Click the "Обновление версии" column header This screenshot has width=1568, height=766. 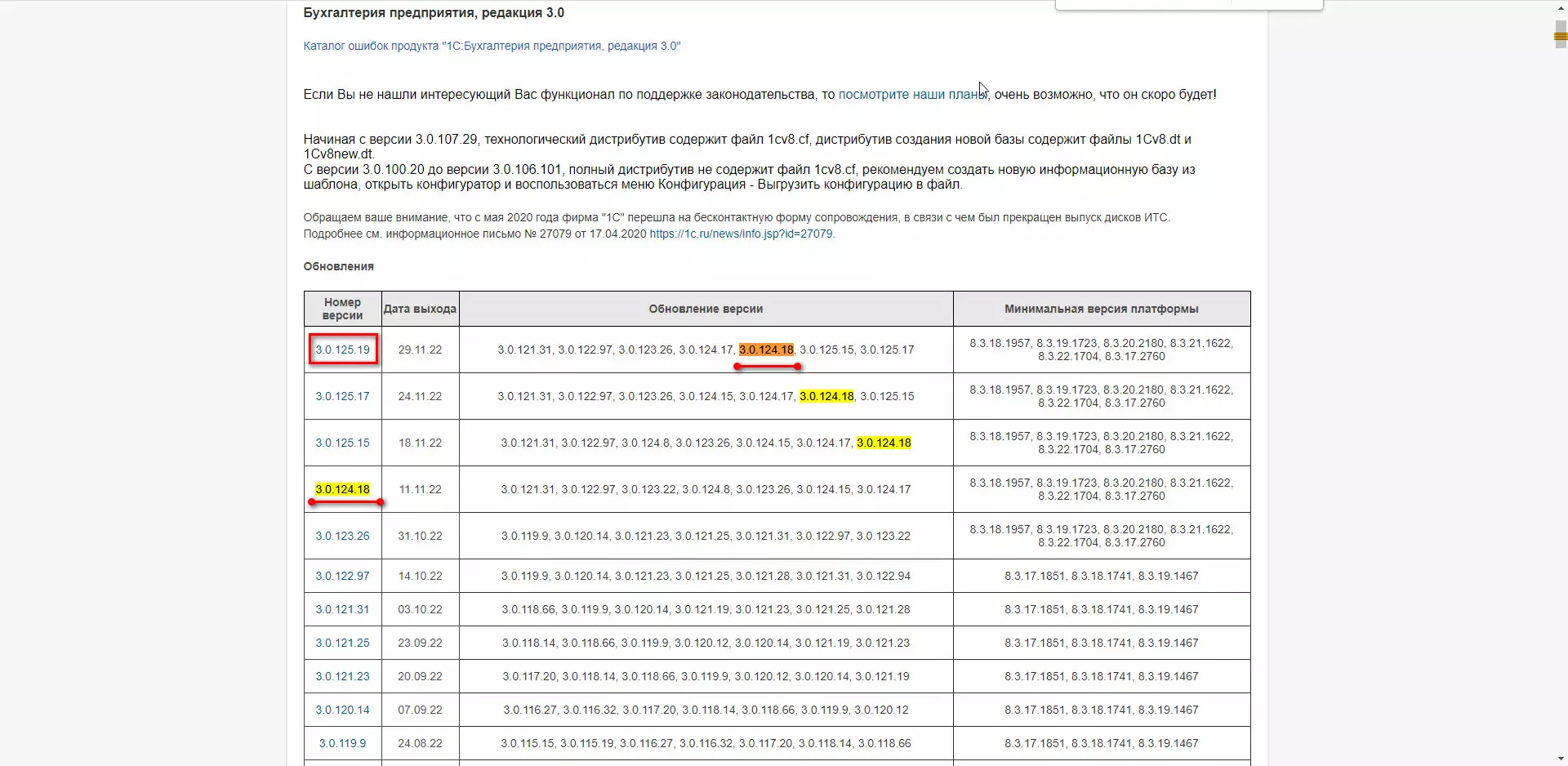tap(706, 309)
